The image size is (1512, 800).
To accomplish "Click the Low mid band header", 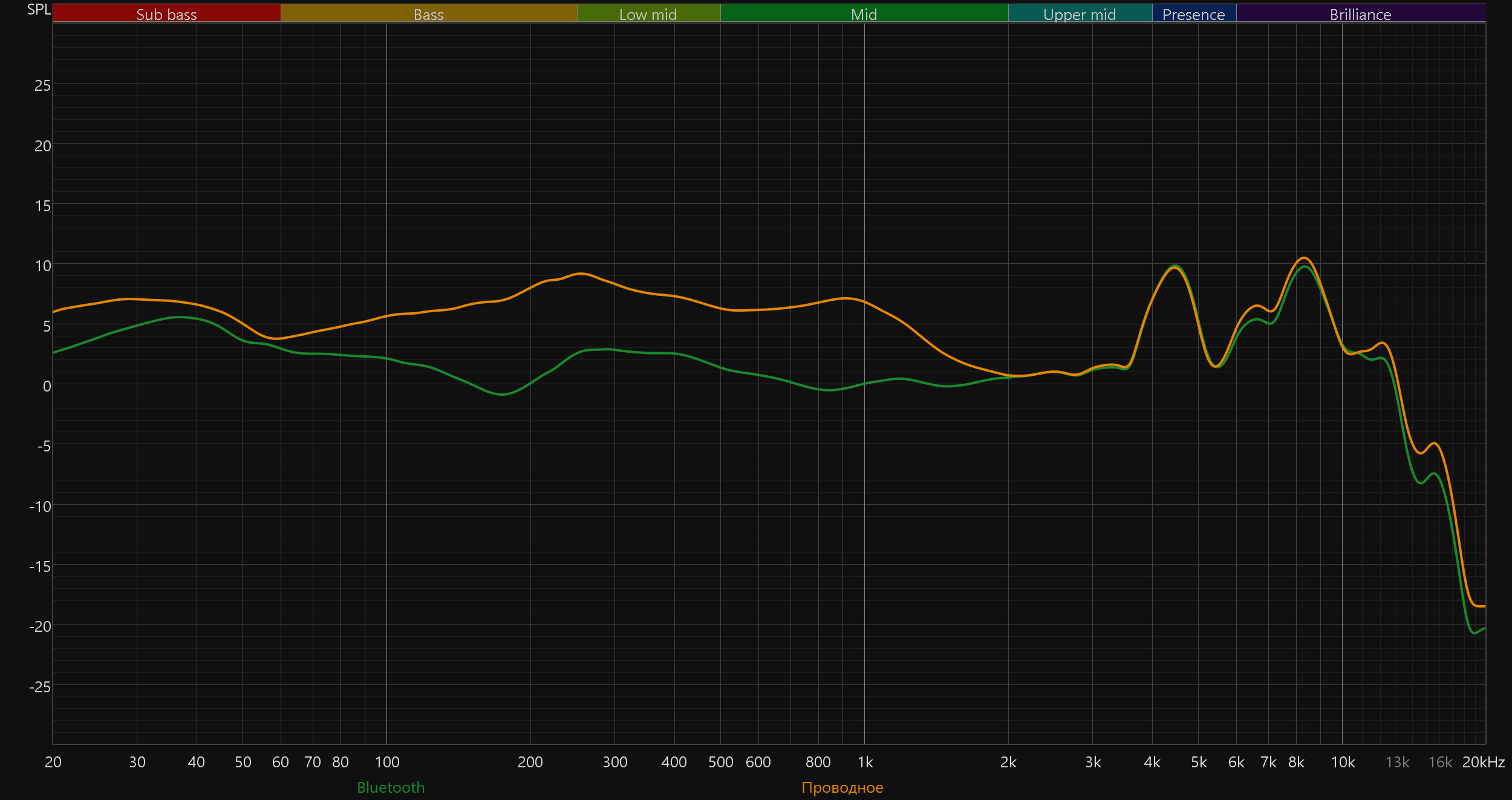I will click(x=648, y=14).
